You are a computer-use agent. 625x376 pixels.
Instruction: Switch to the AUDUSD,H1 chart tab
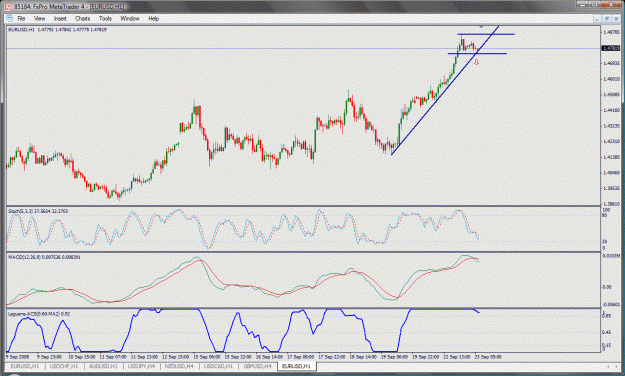pyautogui.click(x=103, y=366)
